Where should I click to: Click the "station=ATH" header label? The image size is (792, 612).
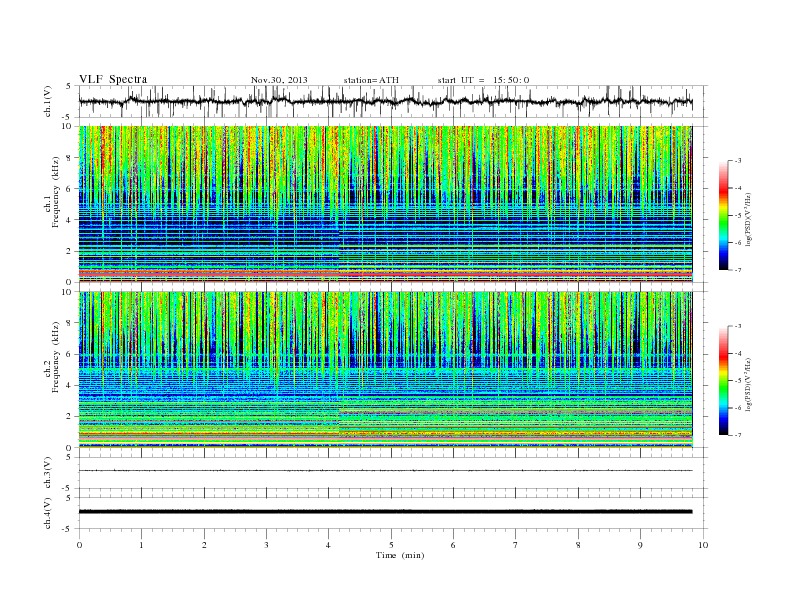point(371,80)
